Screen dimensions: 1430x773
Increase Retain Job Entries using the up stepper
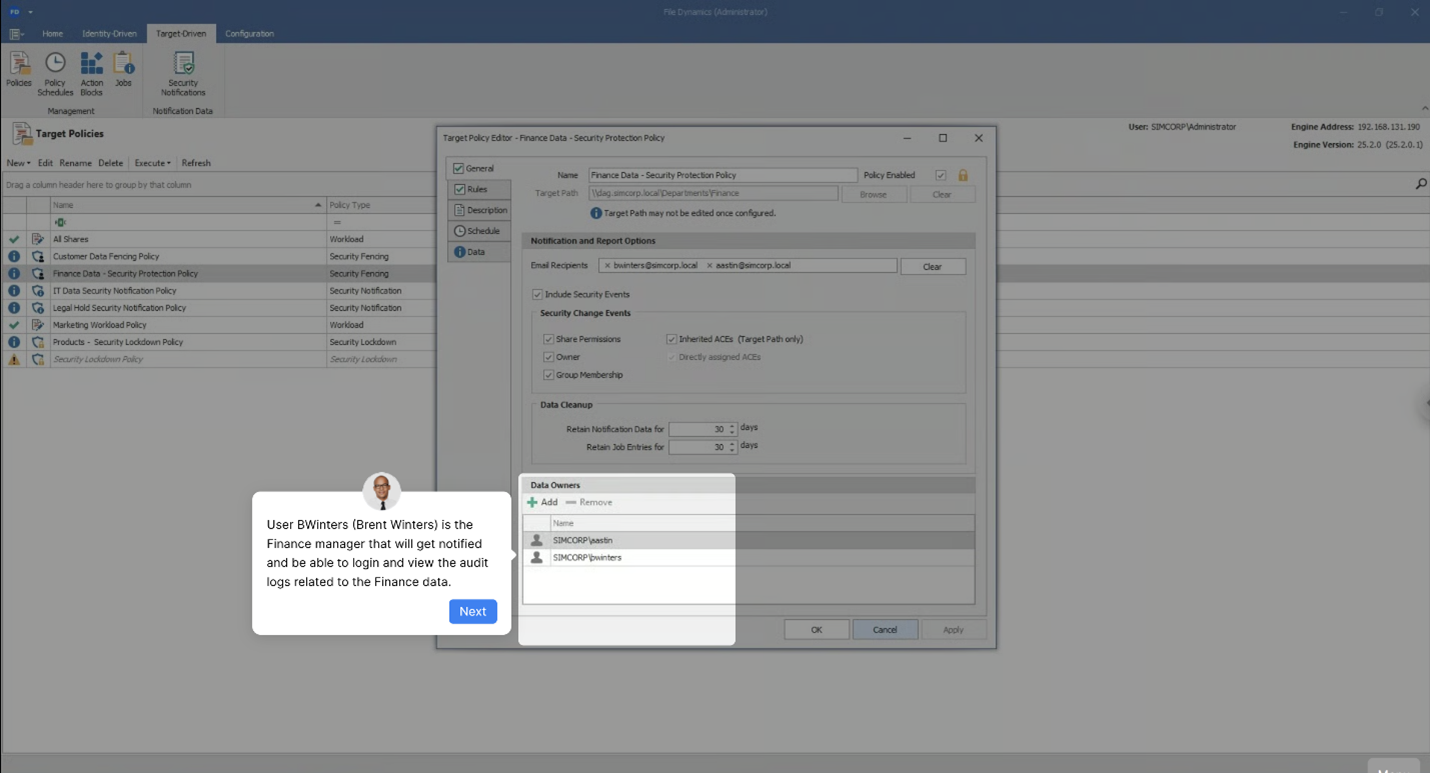733,443
